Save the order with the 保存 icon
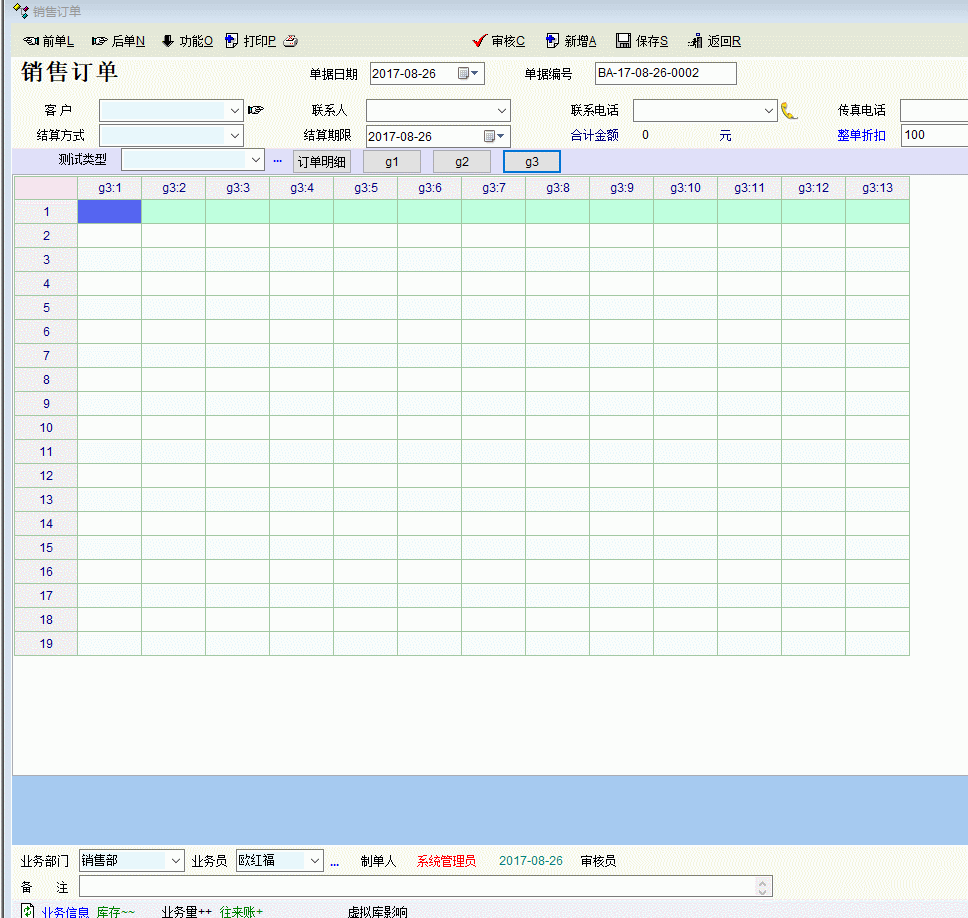 click(x=623, y=41)
